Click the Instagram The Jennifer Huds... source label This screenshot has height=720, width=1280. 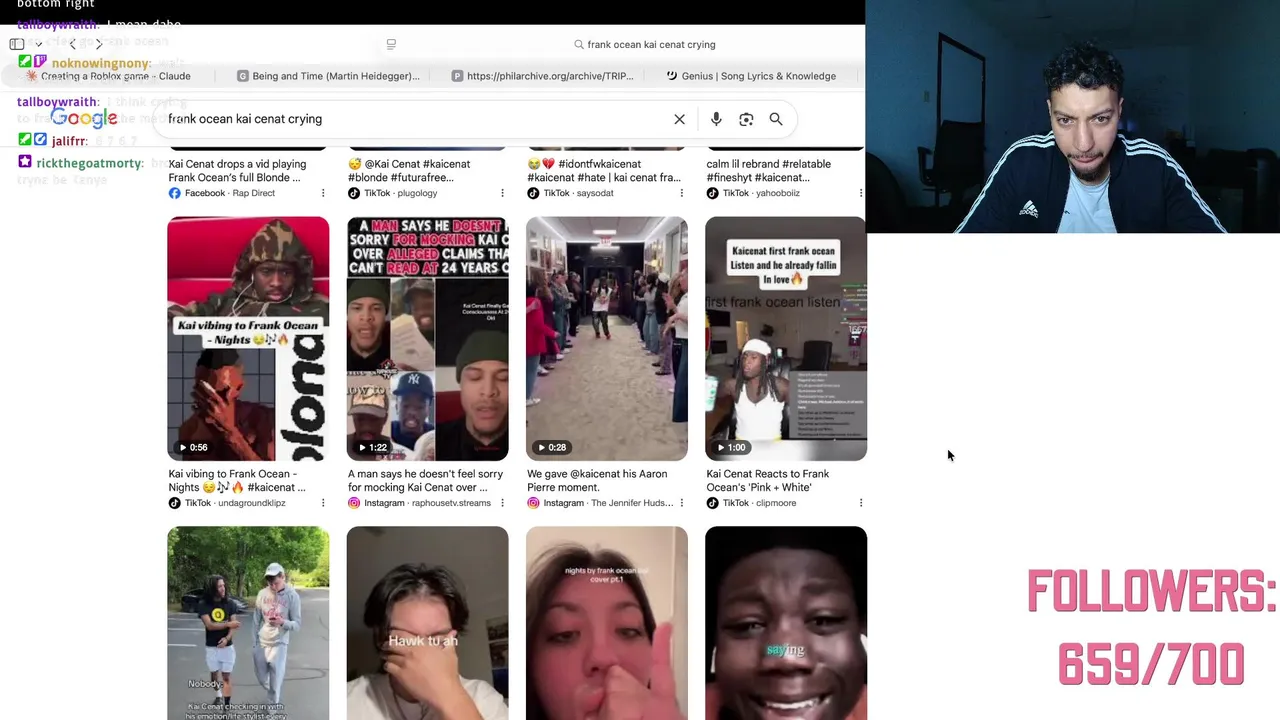(600, 503)
